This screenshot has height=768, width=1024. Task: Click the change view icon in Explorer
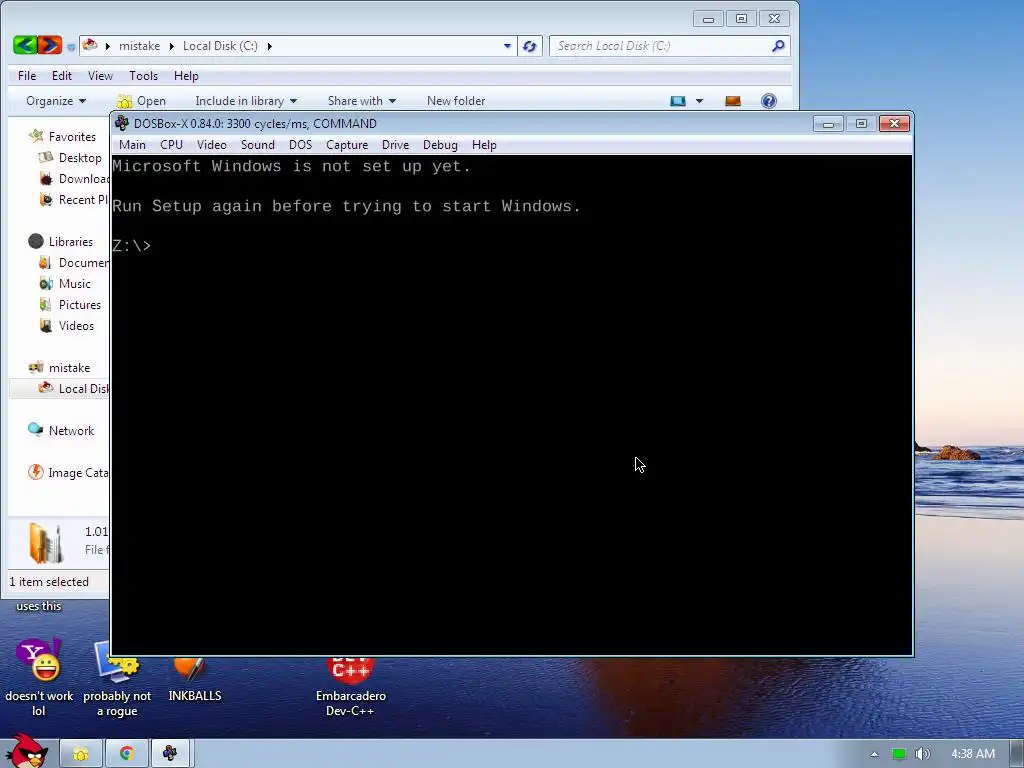pos(678,101)
